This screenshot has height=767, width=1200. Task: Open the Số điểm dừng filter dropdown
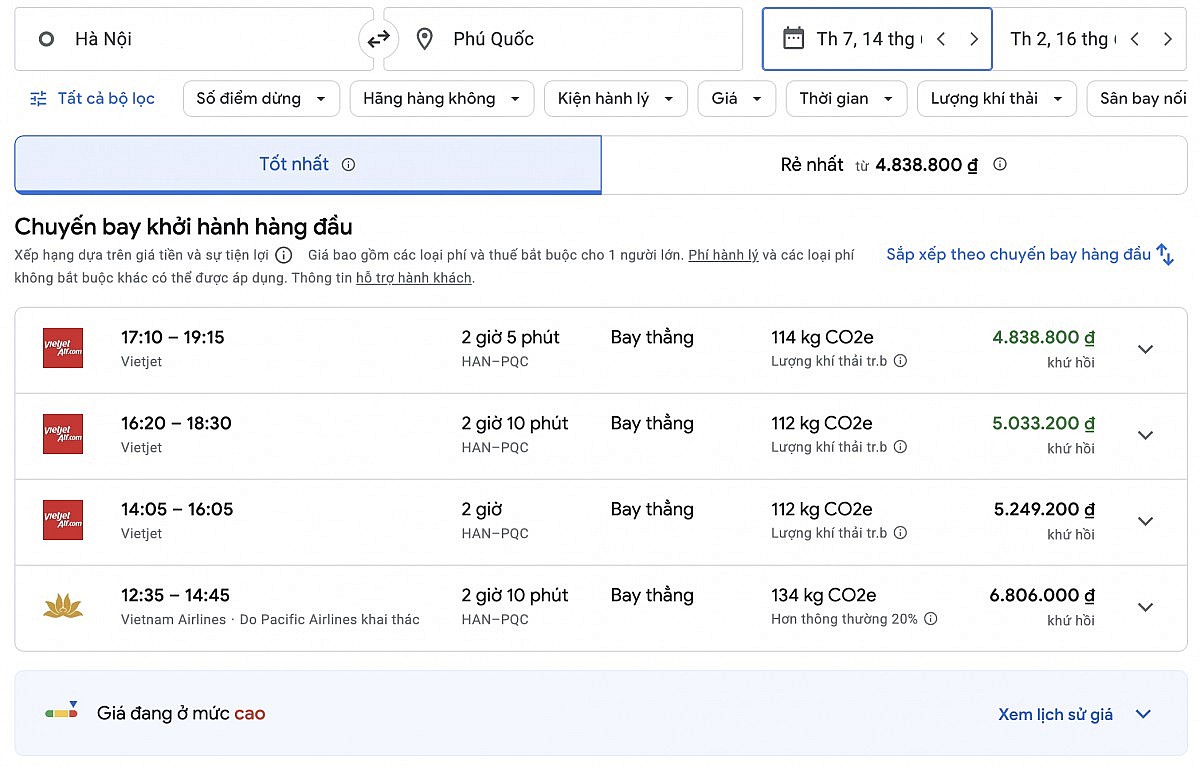pyautogui.click(x=261, y=99)
